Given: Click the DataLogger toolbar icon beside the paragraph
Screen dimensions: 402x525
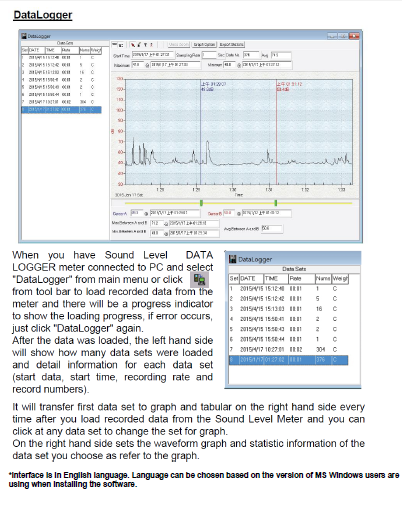Looking at the screenshot, I should coord(199,280).
